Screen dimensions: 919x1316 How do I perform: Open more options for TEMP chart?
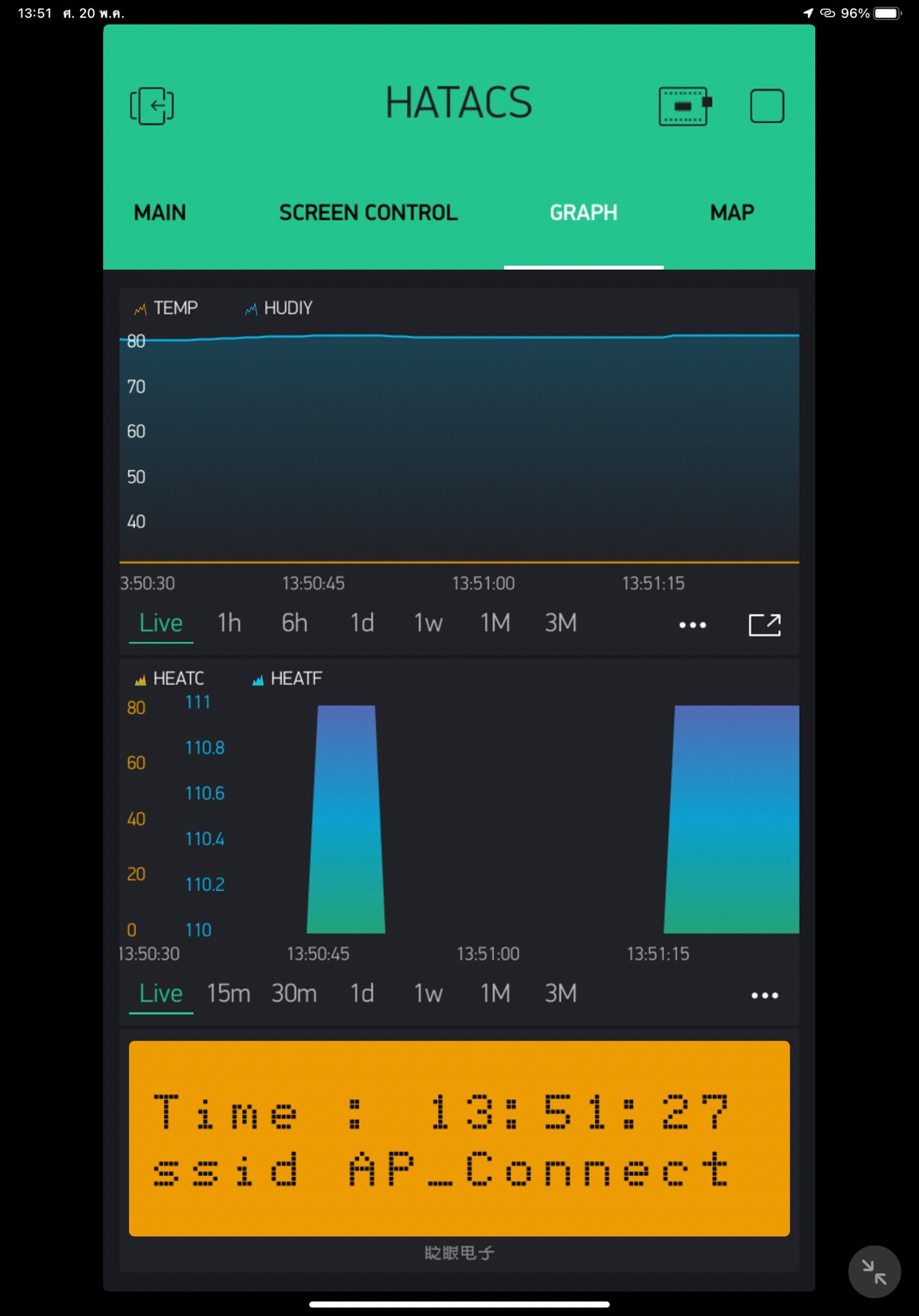pos(692,624)
